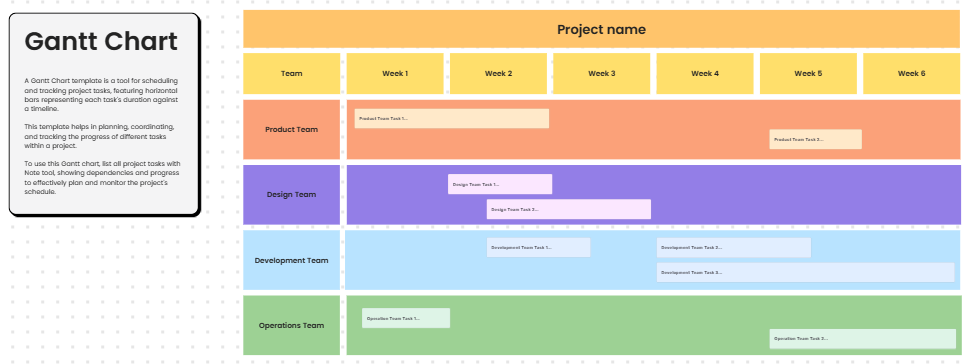Select the Gantt Chart title card
The height and width of the screenshot is (364, 968).
point(104,115)
